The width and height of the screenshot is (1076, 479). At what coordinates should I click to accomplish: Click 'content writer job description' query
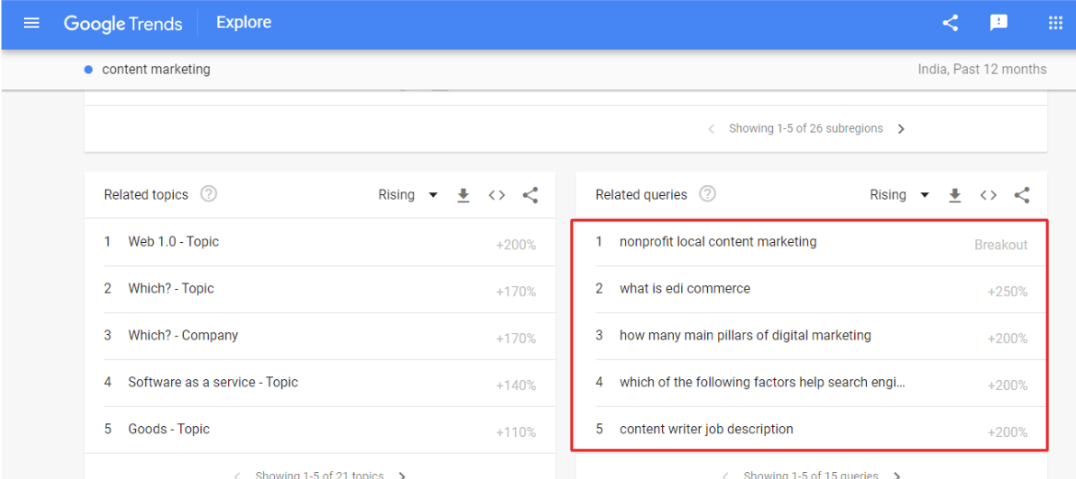(706, 429)
